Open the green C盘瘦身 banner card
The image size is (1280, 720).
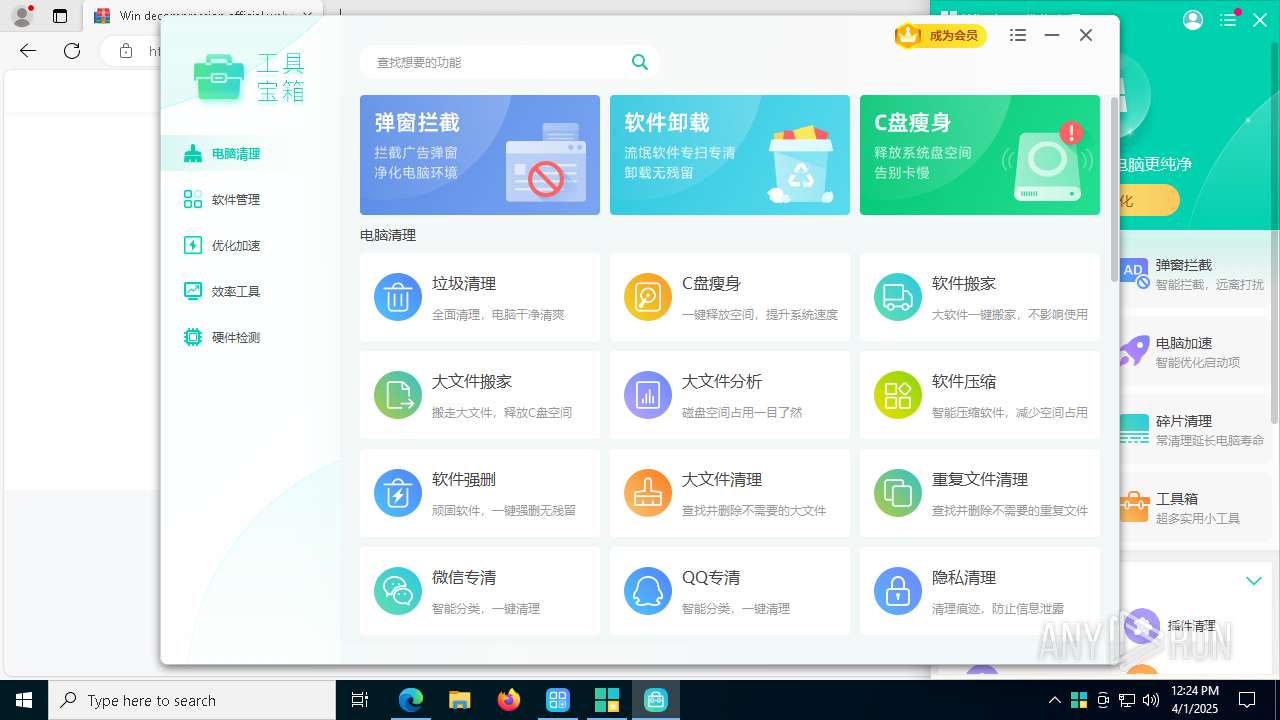(980, 155)
